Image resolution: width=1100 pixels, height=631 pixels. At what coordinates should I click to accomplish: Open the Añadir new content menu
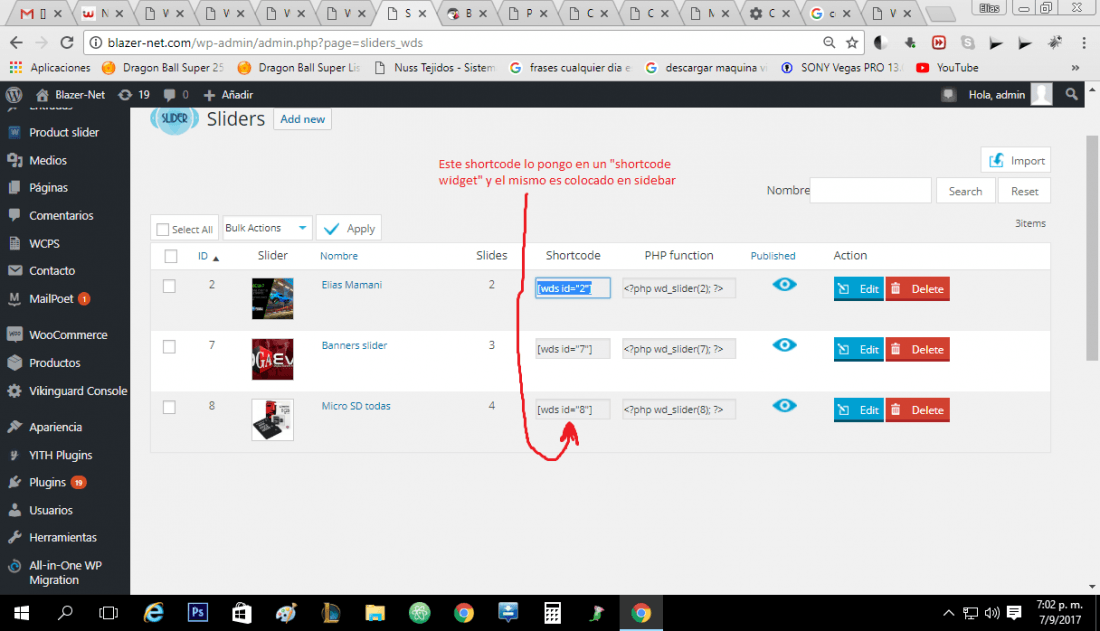tap(228, 95)
